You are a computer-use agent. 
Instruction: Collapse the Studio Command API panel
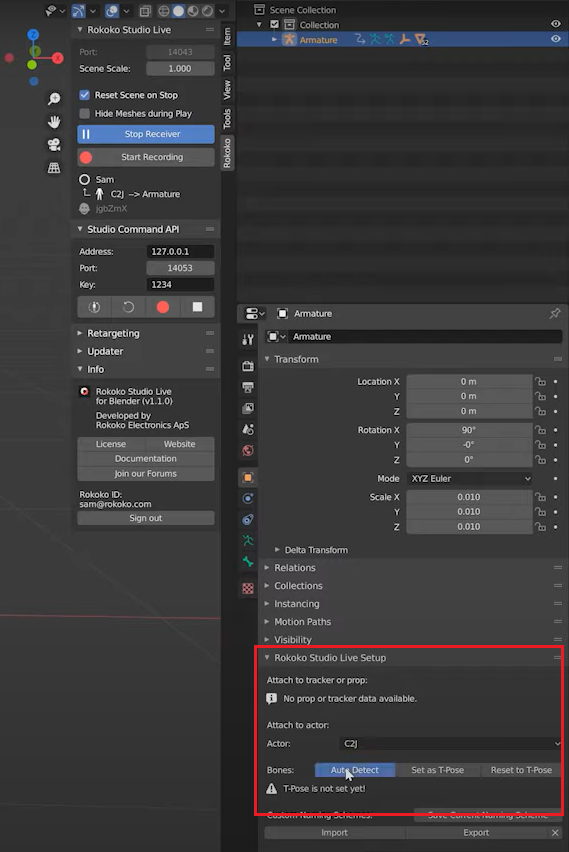[x=80, y=229]
